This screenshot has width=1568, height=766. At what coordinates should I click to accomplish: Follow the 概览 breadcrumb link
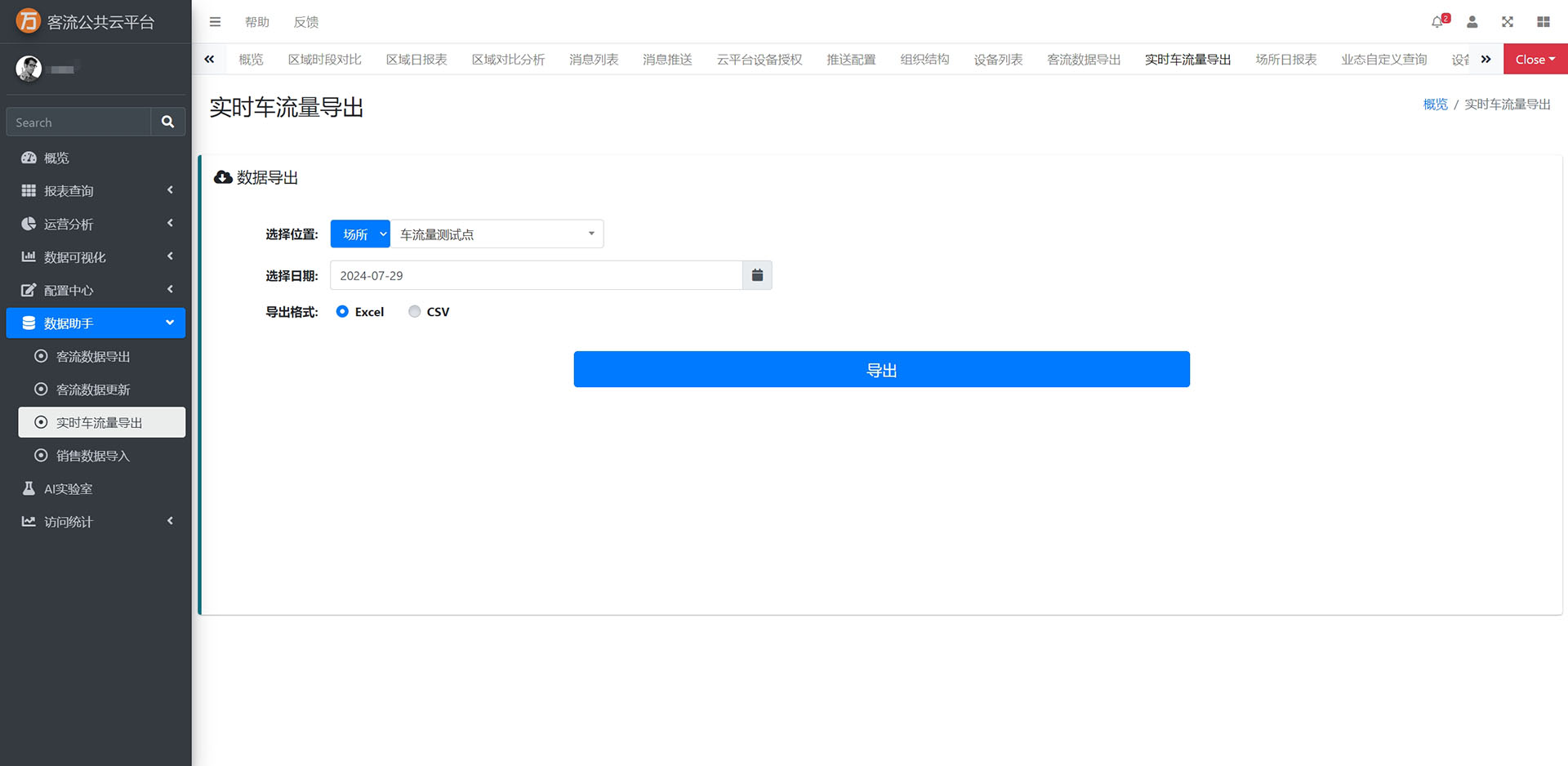(x=1435, y=105)
